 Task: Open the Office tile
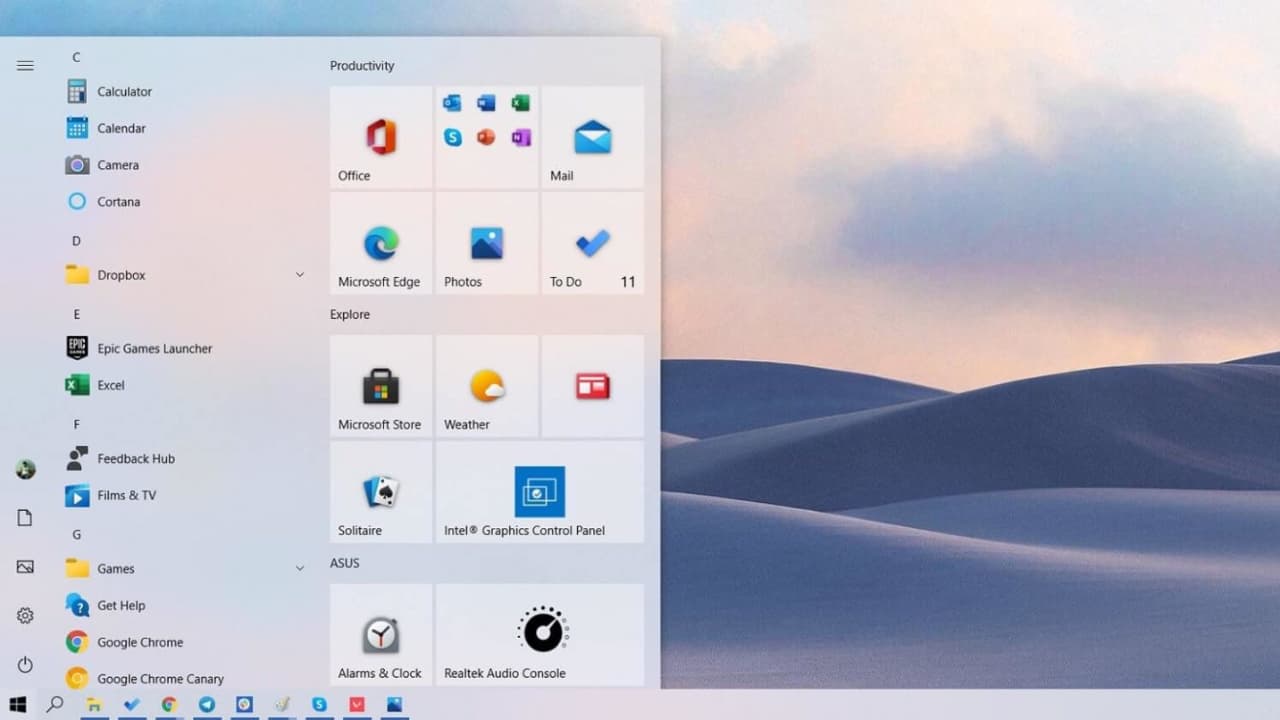(381, 137)
